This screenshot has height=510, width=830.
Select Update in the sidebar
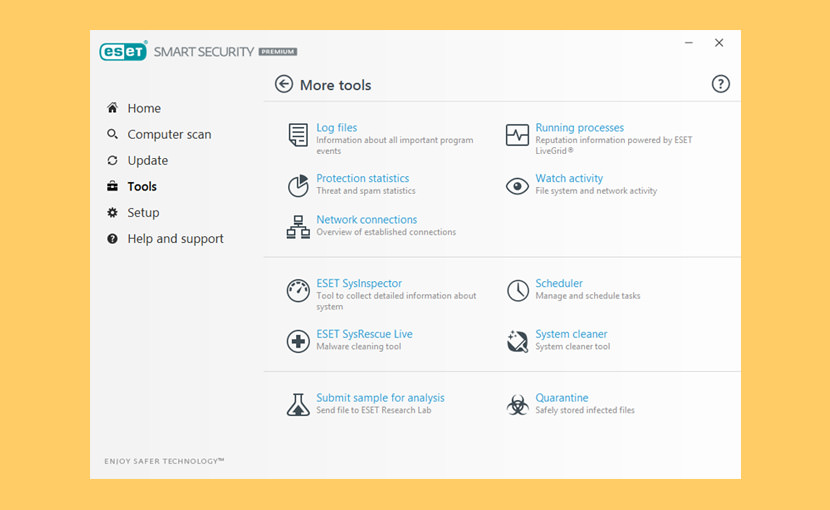pos(148,160)
